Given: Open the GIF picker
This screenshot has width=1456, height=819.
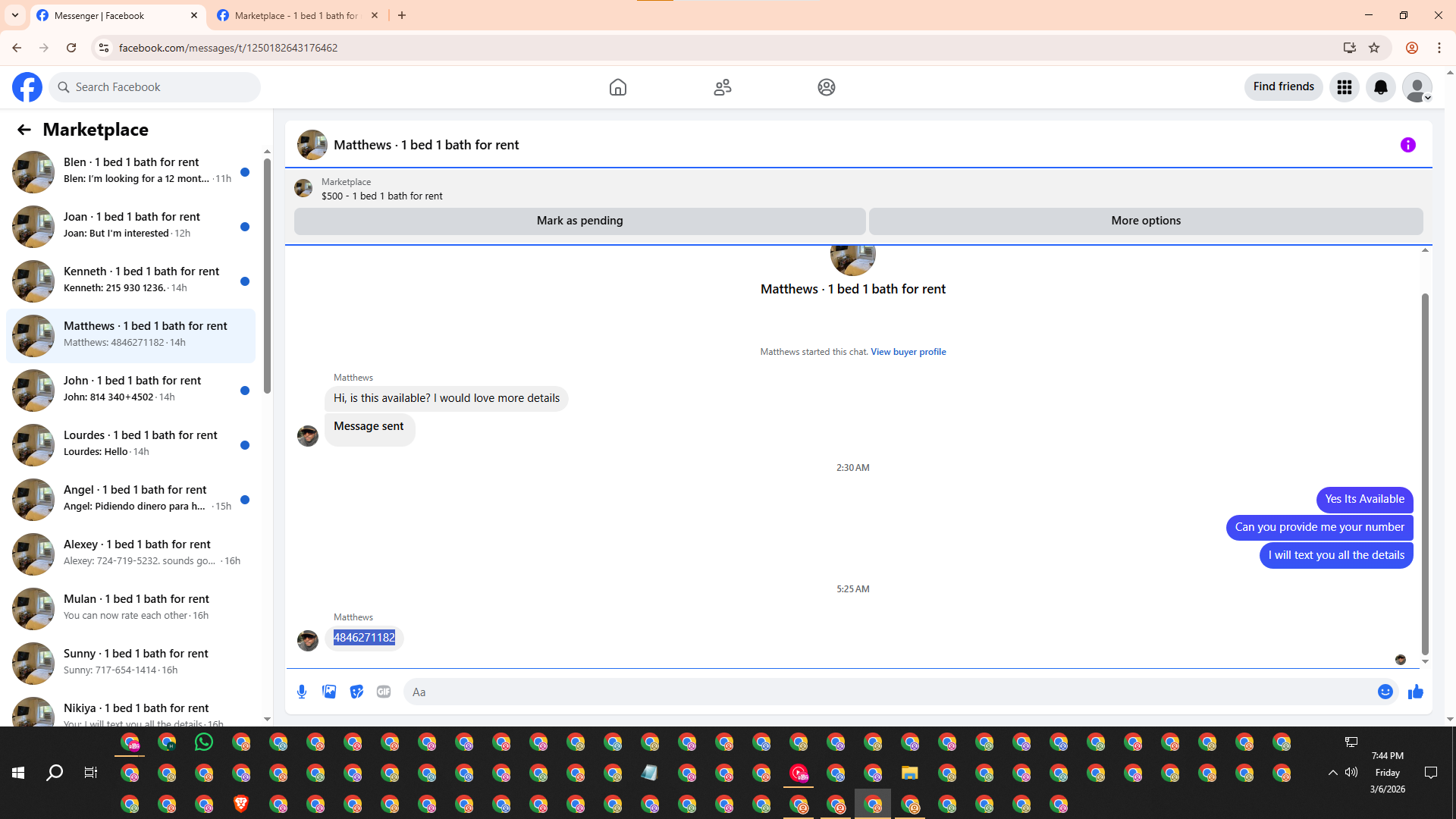Looking at the screenshot, I should click(x=384, y=692).
